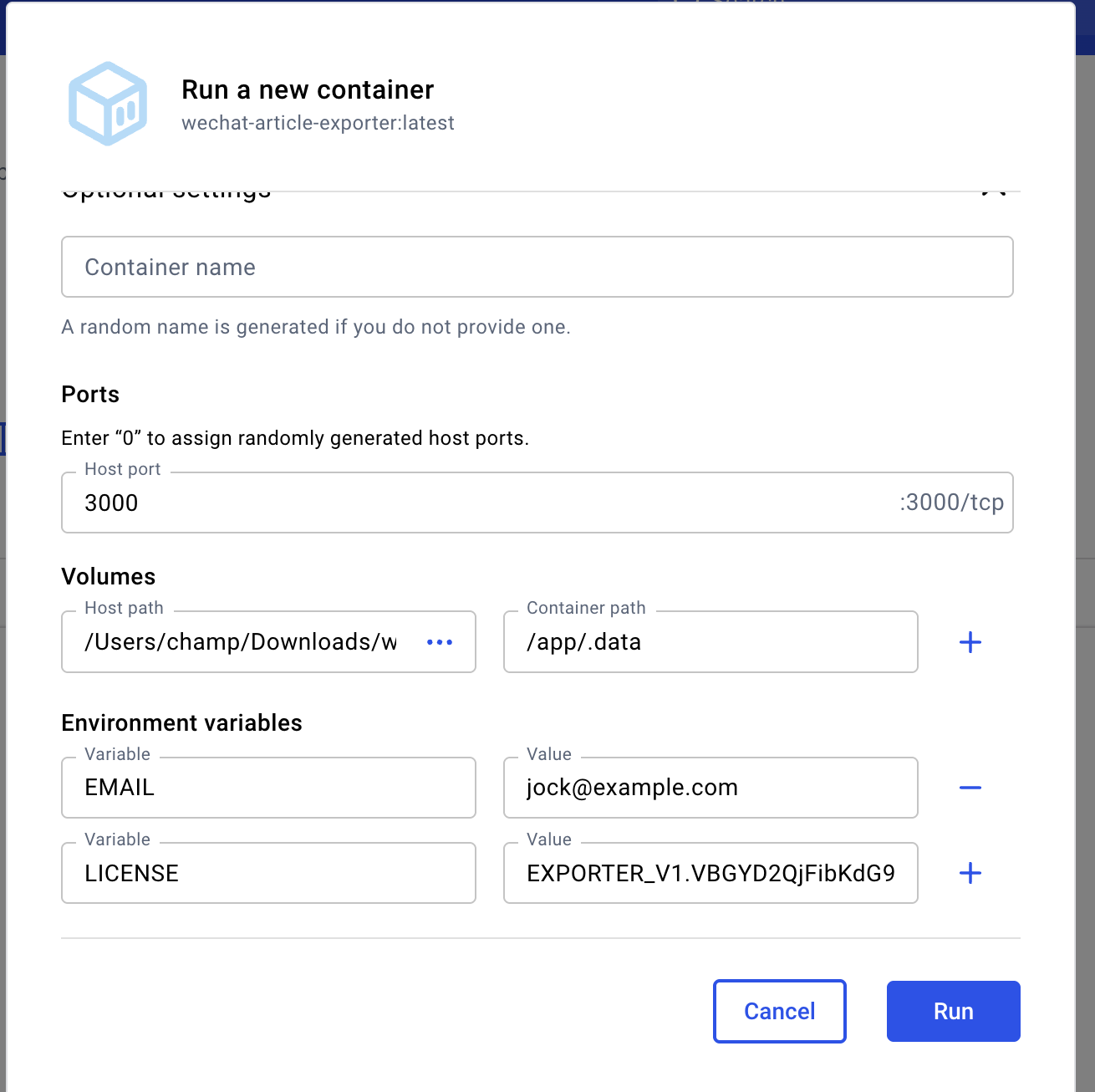Browse host path with the ellipsis icon
The image size is (1095, 1092).
coord(440,642)
